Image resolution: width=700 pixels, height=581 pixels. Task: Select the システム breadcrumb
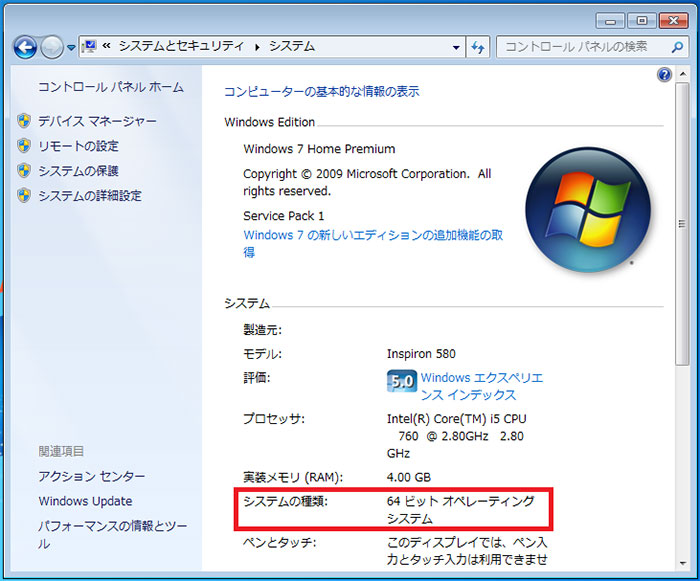tap(292, 46)
